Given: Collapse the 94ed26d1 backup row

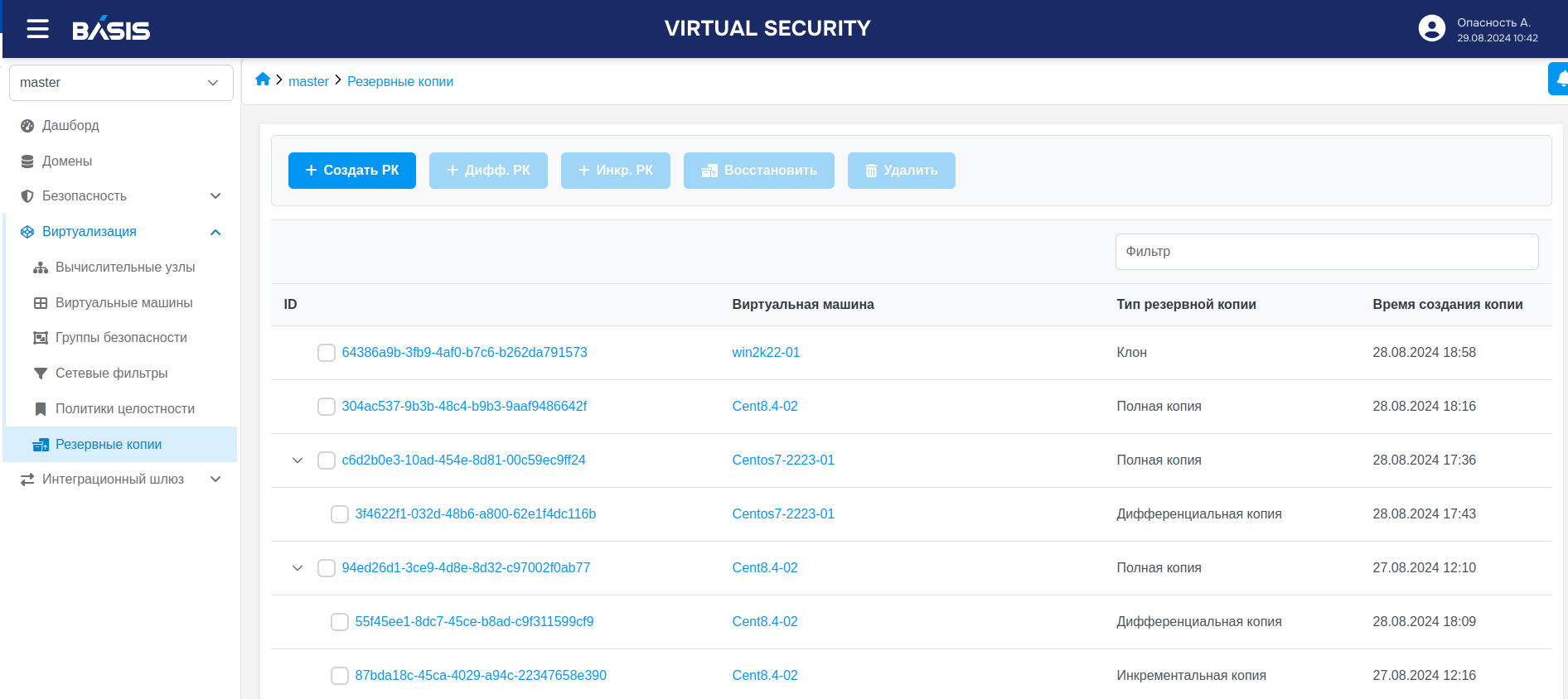Looking at the screenshot, I should (298, 568).
